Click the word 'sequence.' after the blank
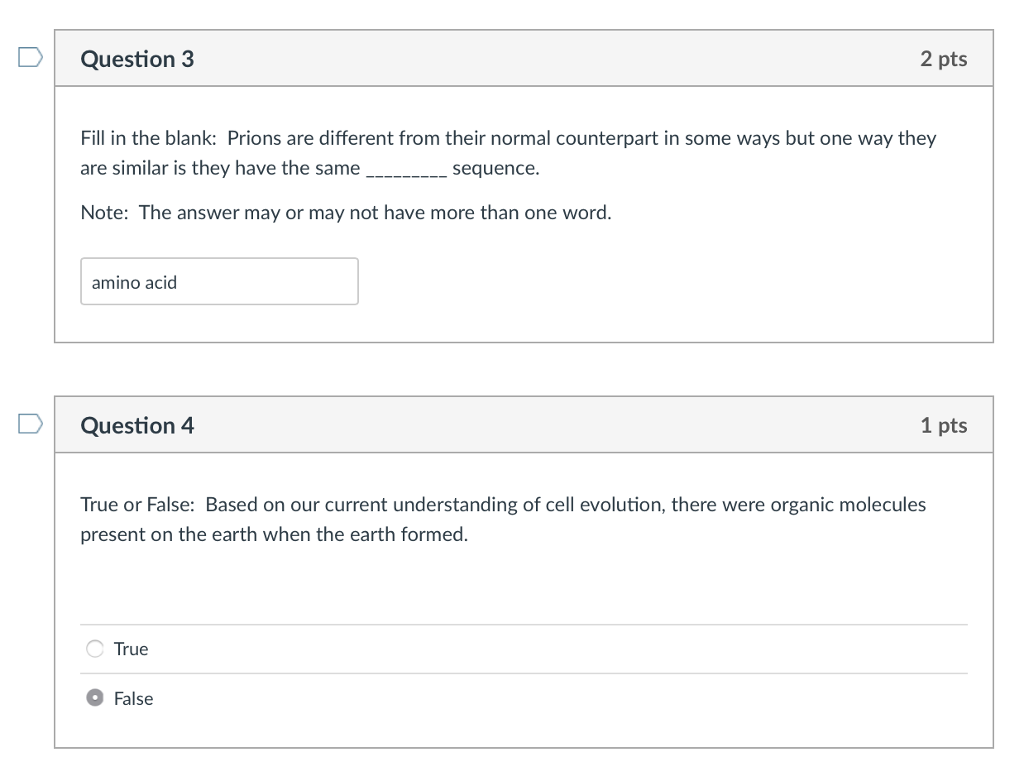 (496, 168)
